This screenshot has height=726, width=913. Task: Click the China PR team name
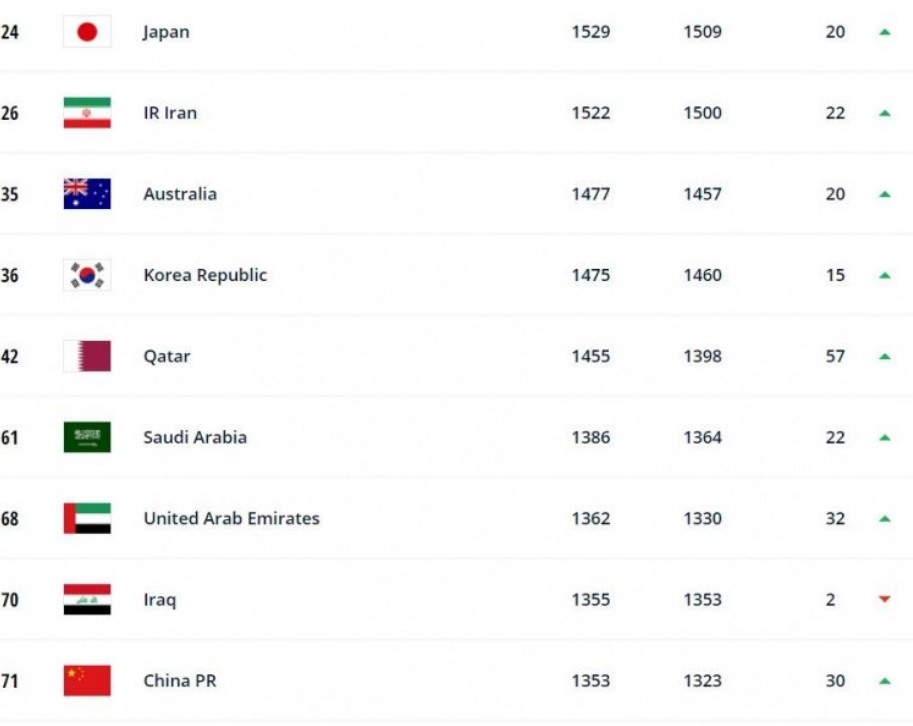[x=180, y=681]
